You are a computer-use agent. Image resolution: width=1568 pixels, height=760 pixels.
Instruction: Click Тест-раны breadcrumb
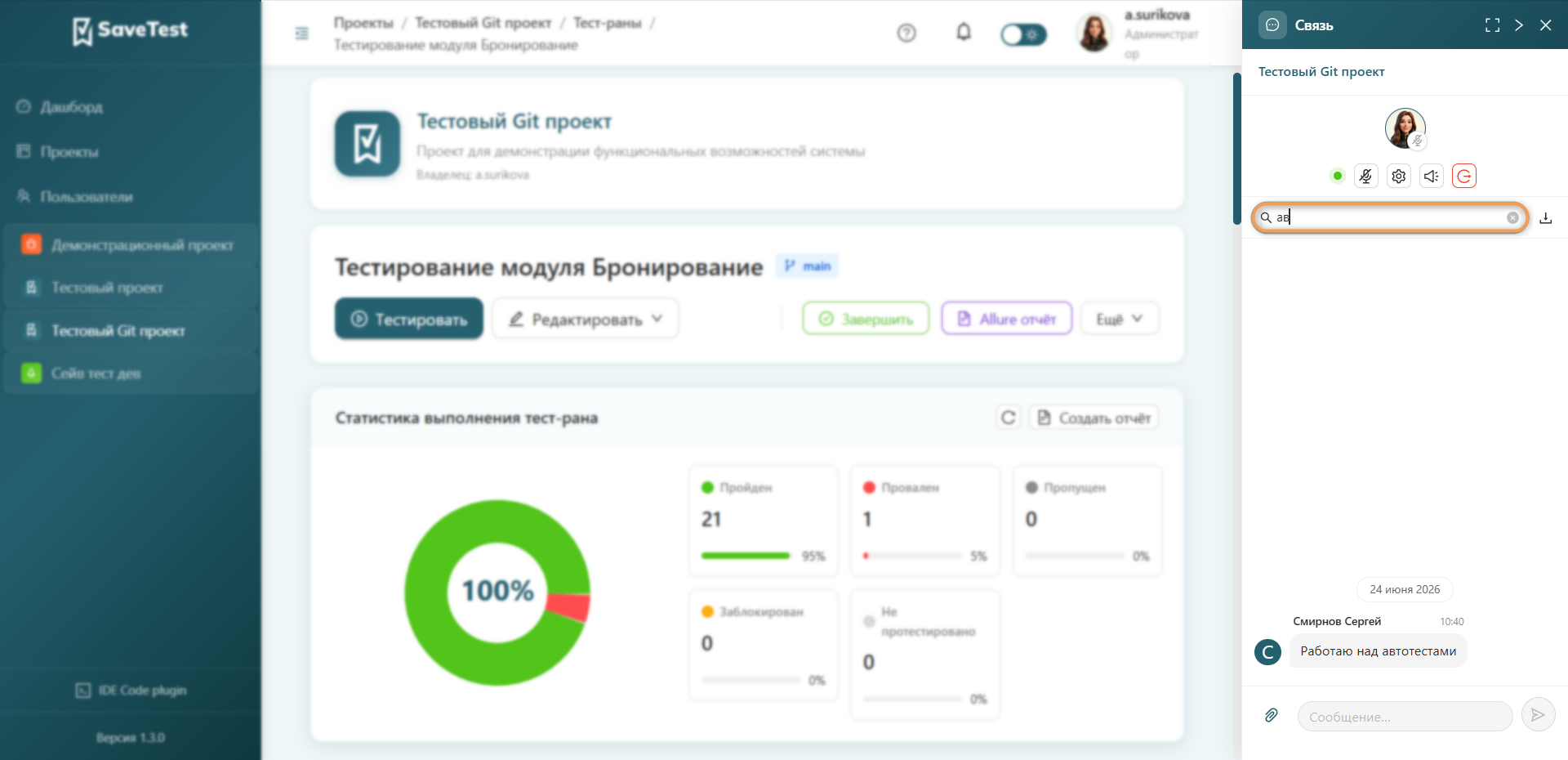pos(608,23)
